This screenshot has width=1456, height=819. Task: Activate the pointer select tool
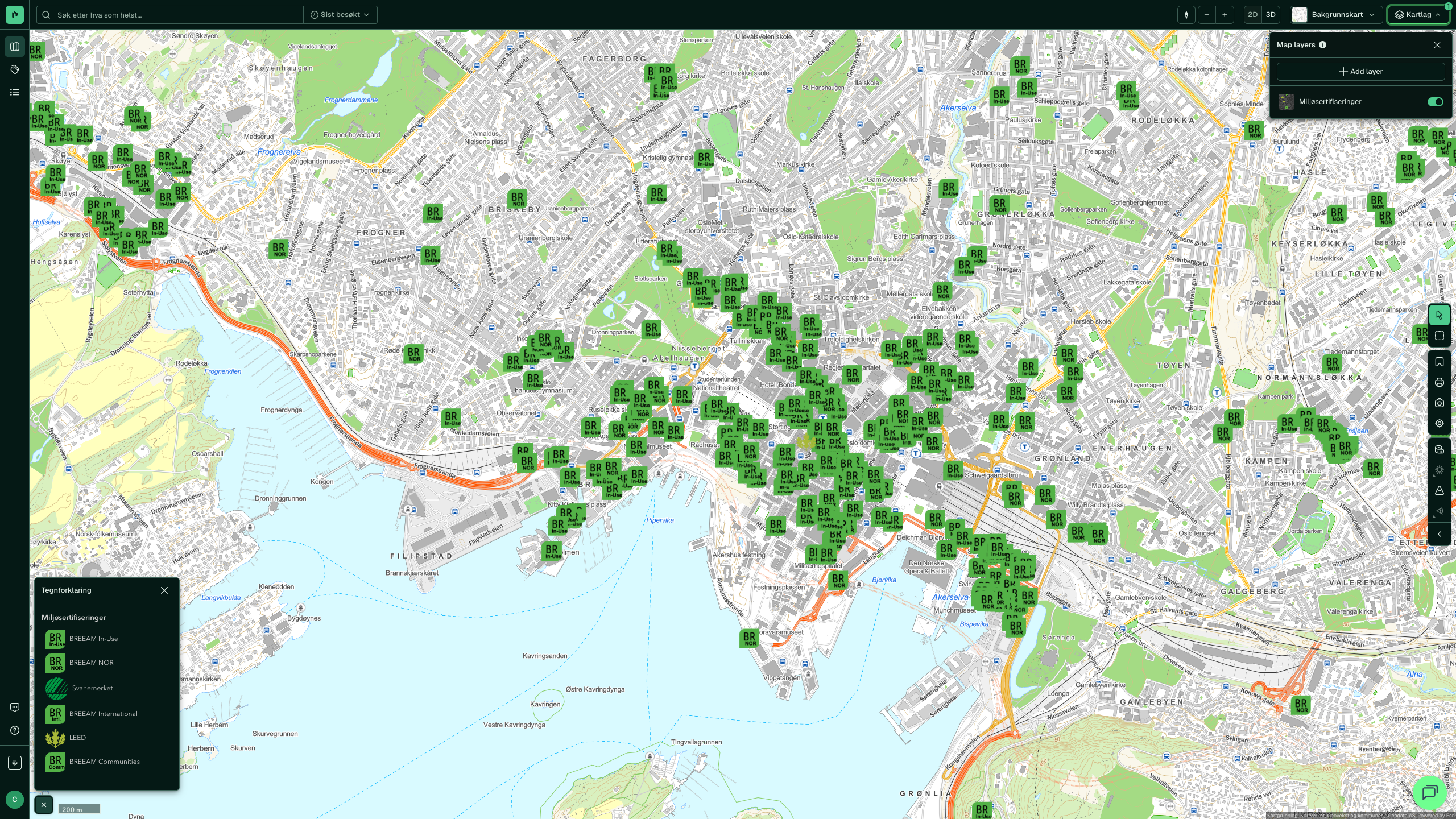pos(1439,315)
